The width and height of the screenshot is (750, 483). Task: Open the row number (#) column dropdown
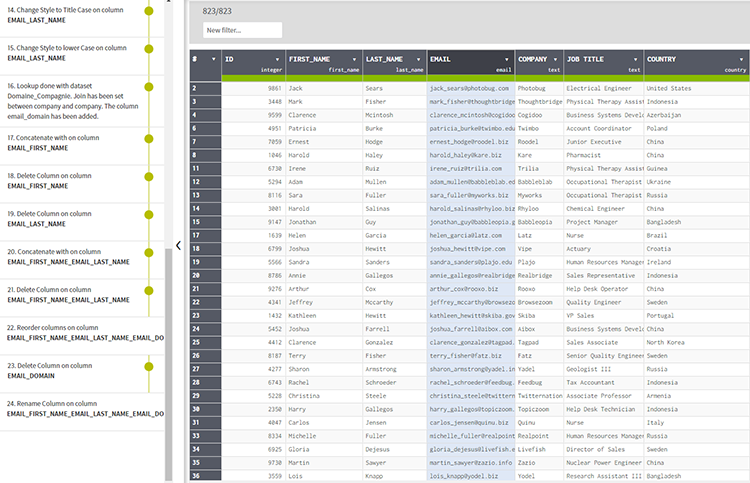(212, 59)
